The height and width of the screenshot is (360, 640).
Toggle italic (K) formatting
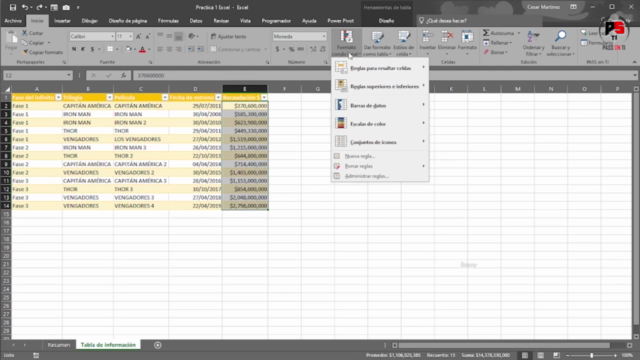(83, 49)
